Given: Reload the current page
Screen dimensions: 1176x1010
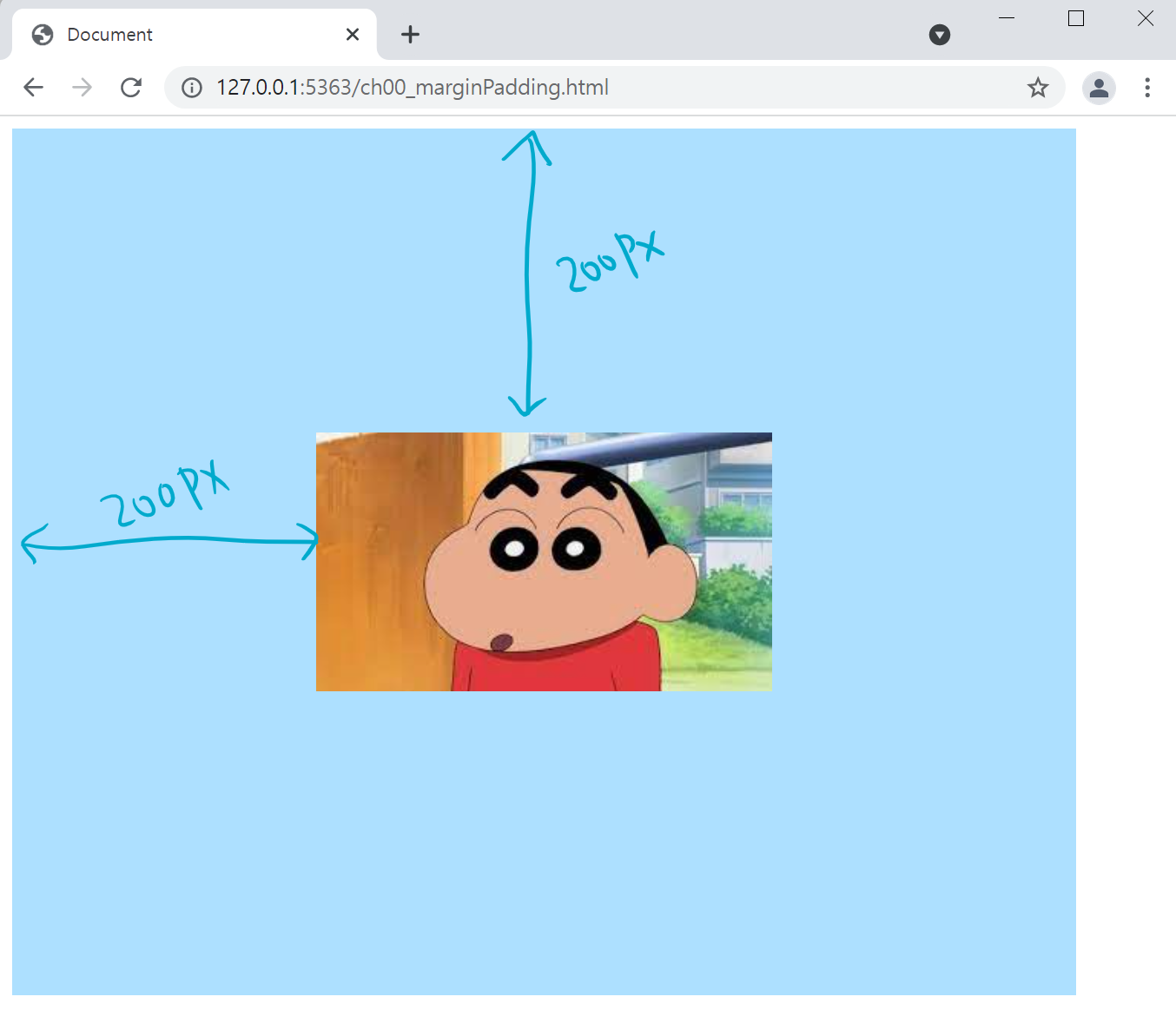Looking at the screenshot, I should pos(131,87).
